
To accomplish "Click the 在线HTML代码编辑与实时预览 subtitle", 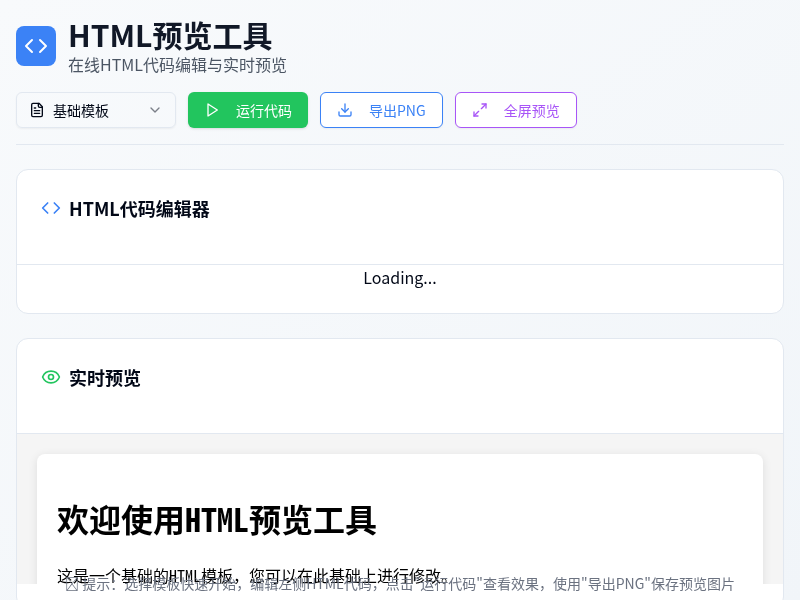I will click(x=177, y=66).
